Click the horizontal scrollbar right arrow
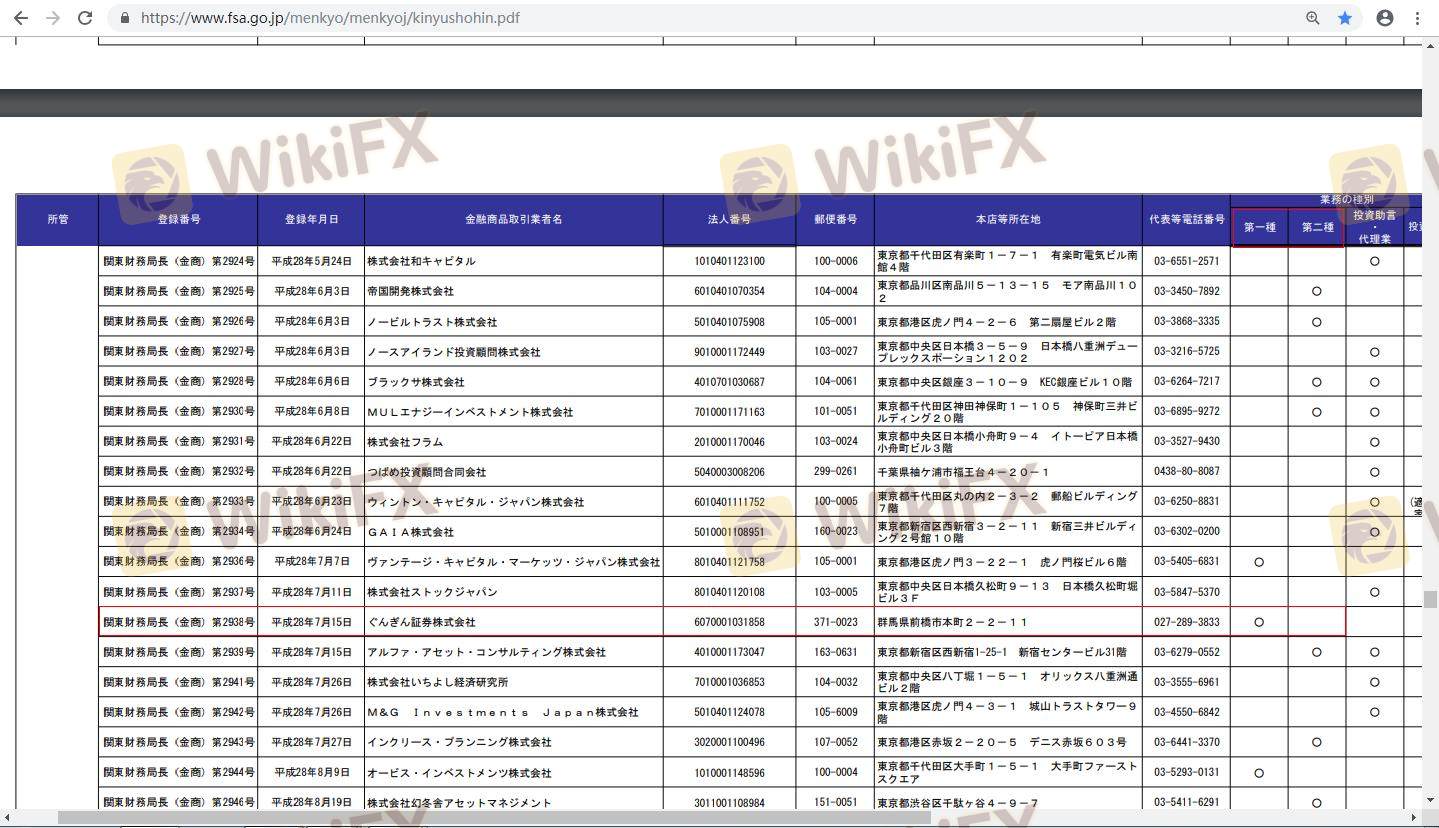This screenshot has height=828, width=1439. point(1416,817)
